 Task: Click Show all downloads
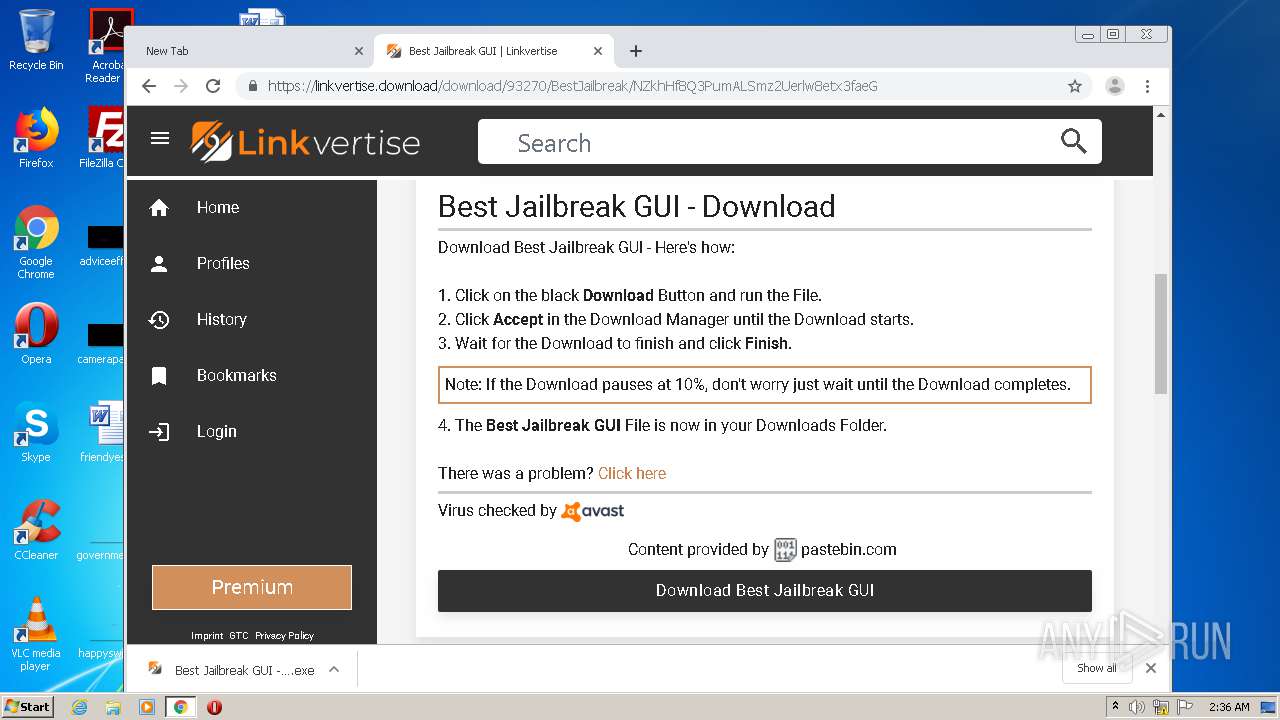(1097, 668)
